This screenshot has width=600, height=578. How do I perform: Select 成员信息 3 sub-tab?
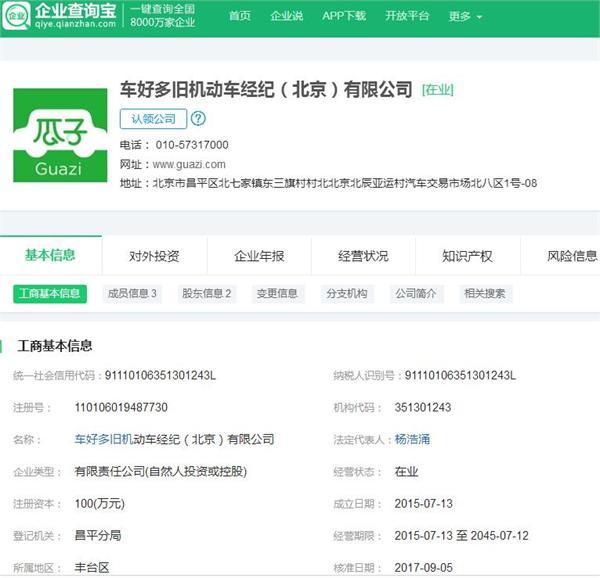pos(132,294)
